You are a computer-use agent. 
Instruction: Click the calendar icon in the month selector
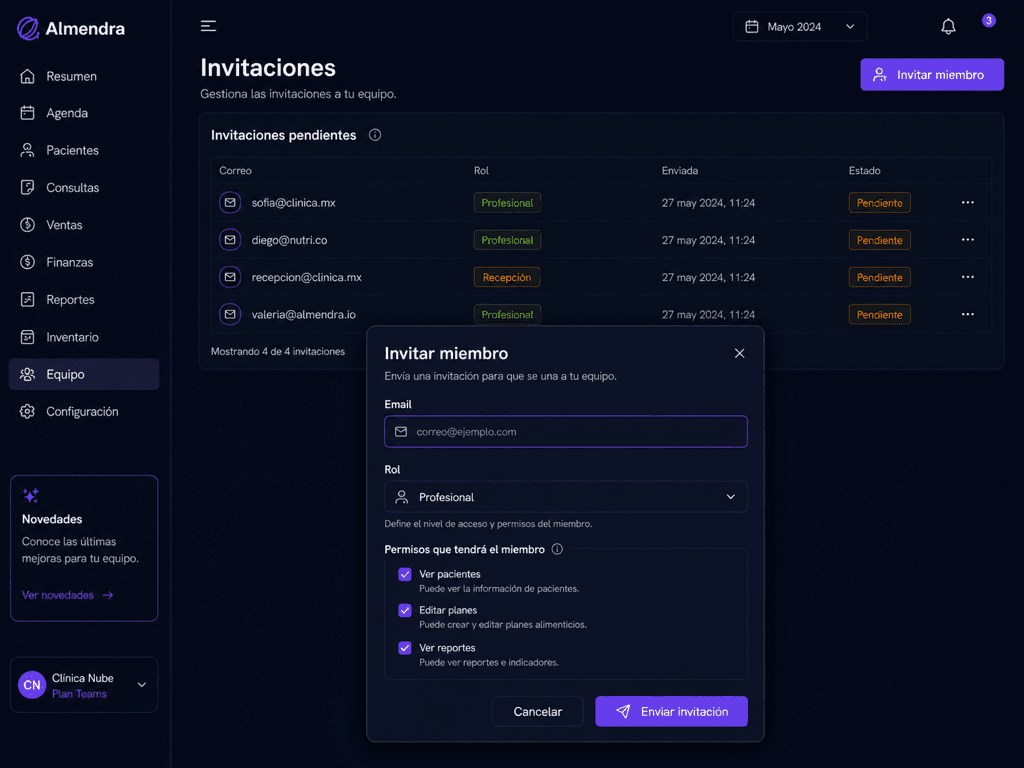[752, 27]
